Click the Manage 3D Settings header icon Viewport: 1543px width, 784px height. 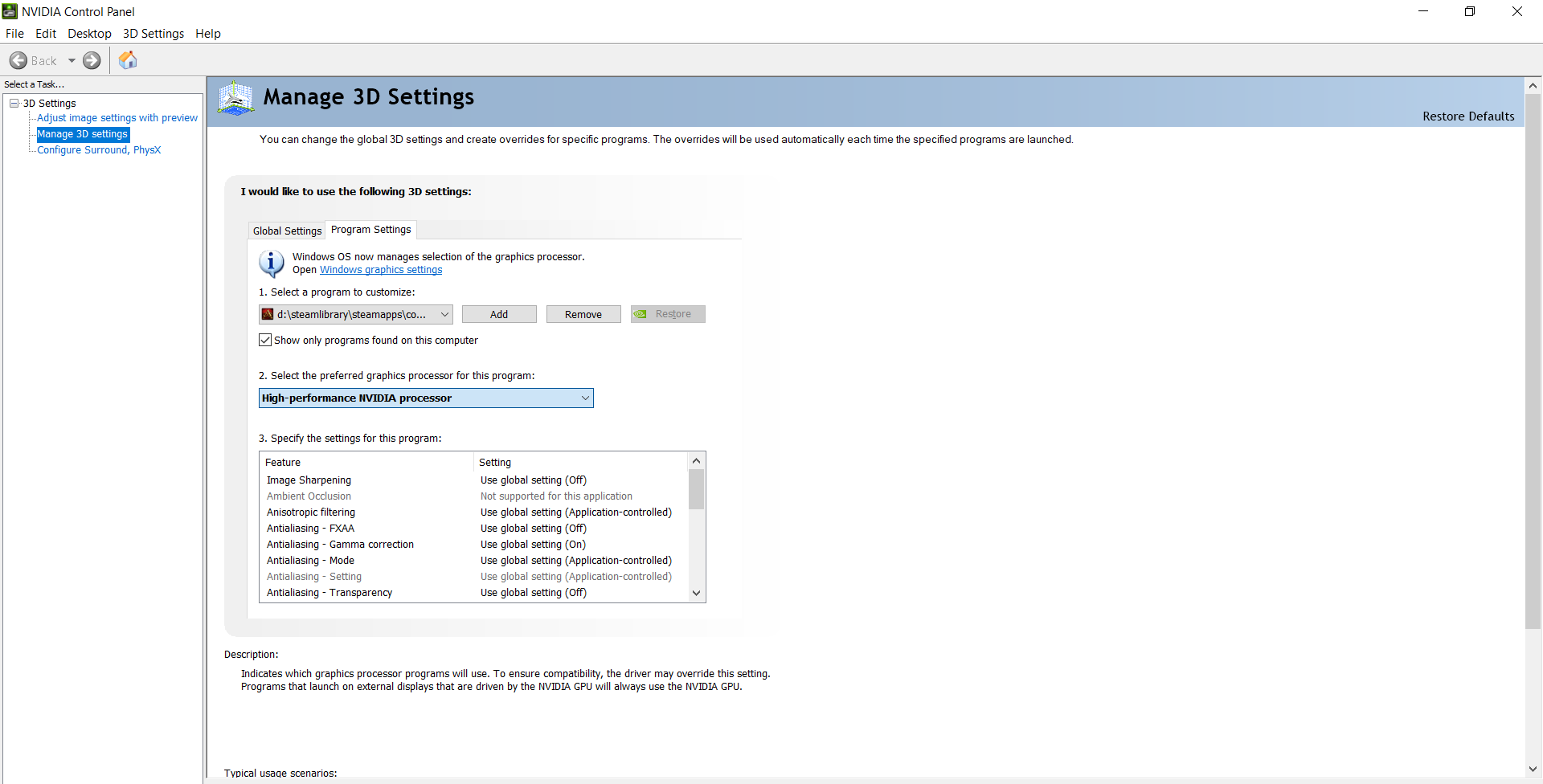(235, 98)
